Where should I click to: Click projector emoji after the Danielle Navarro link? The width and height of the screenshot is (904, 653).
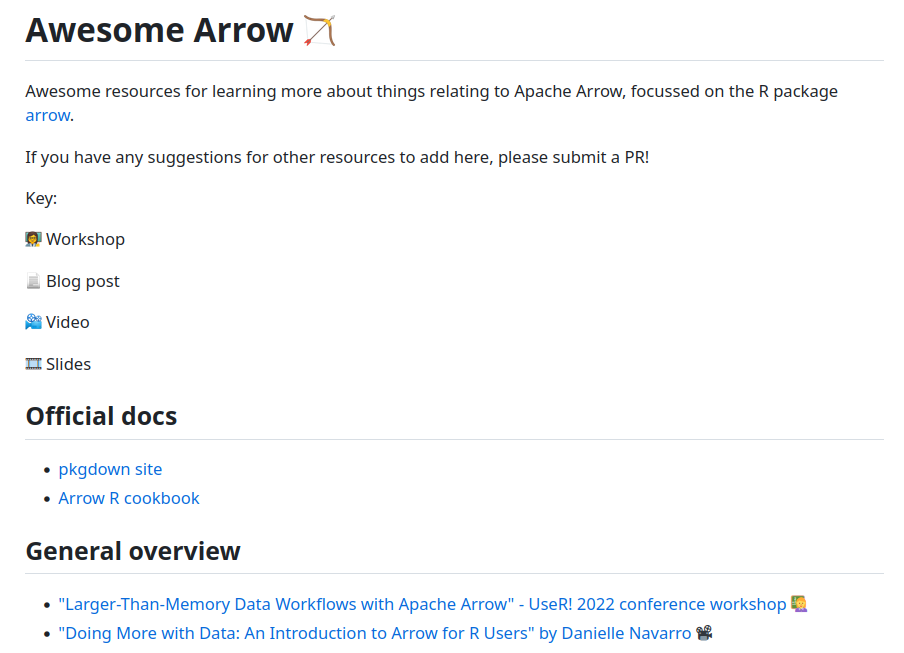[704, 634]
